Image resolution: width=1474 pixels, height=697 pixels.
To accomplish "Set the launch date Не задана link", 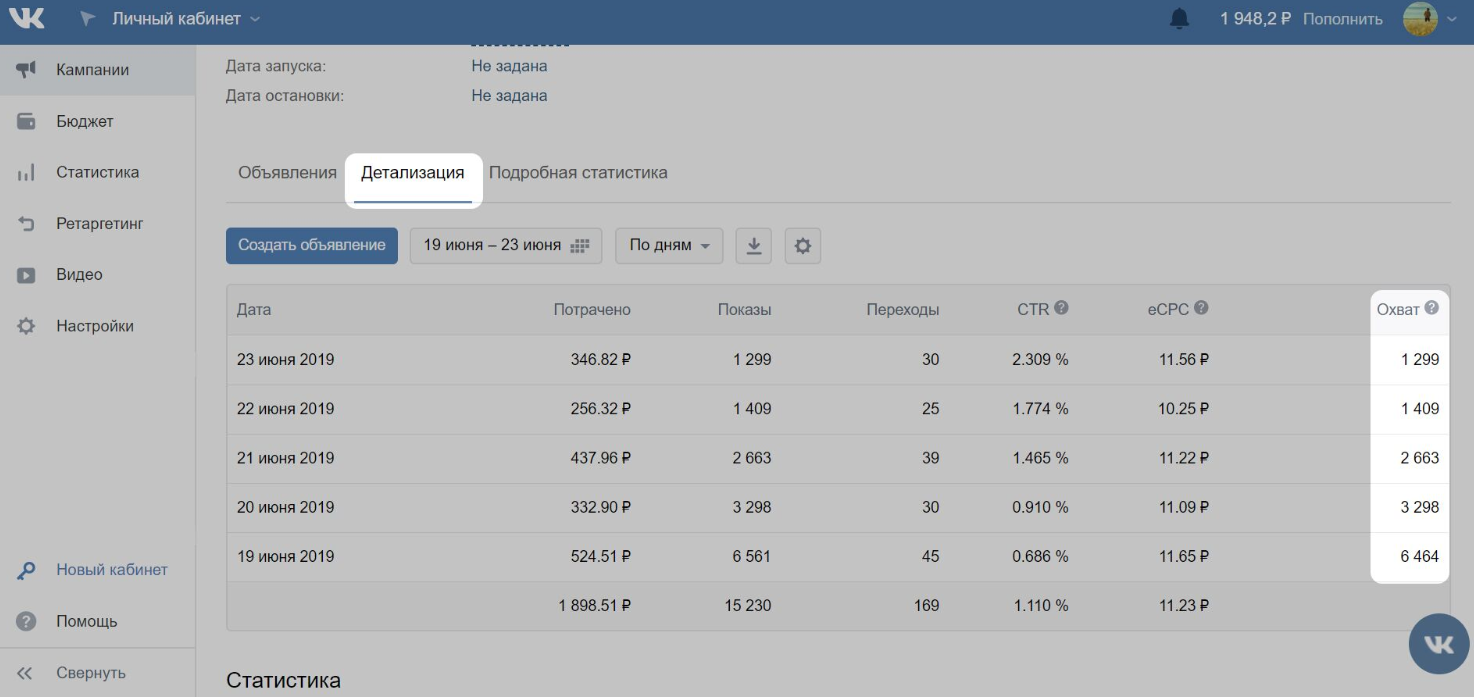I will 509,66.
